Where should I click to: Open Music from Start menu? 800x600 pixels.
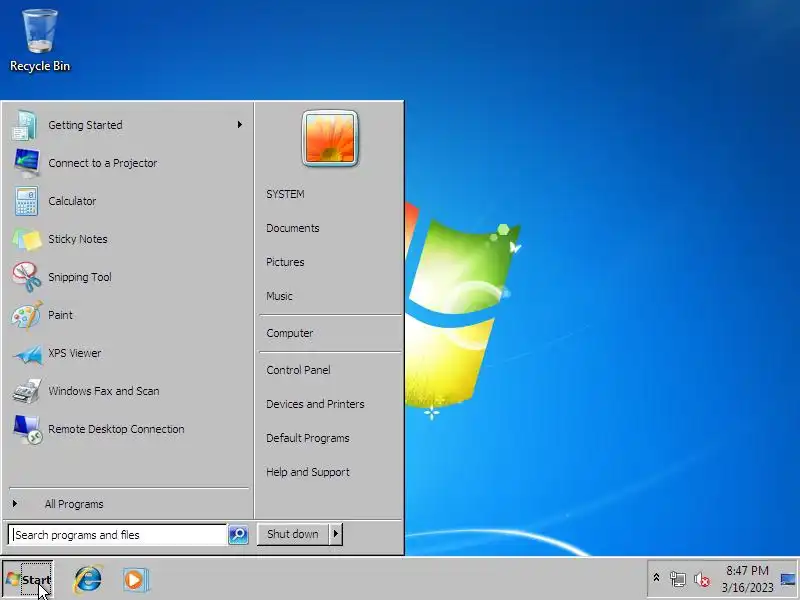click(279, 296)
